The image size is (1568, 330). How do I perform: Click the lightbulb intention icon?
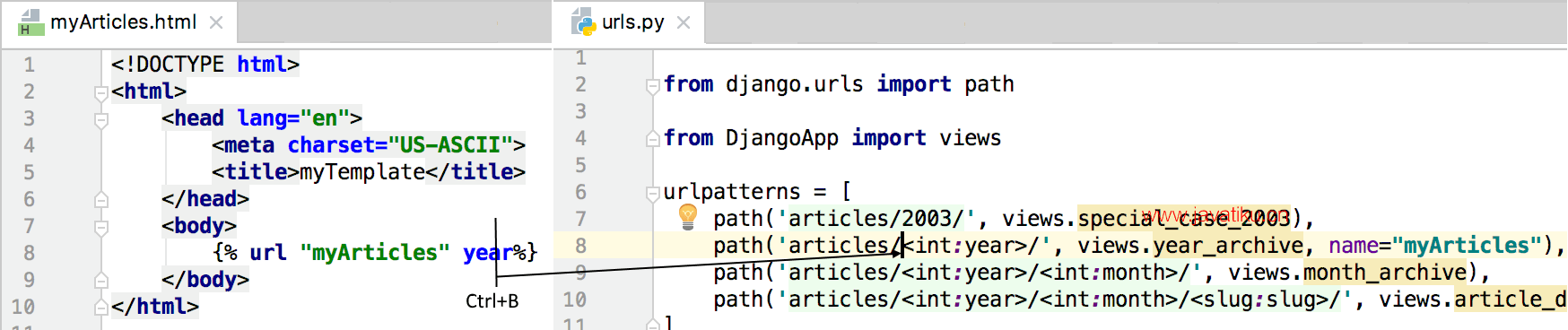point(688,215)
